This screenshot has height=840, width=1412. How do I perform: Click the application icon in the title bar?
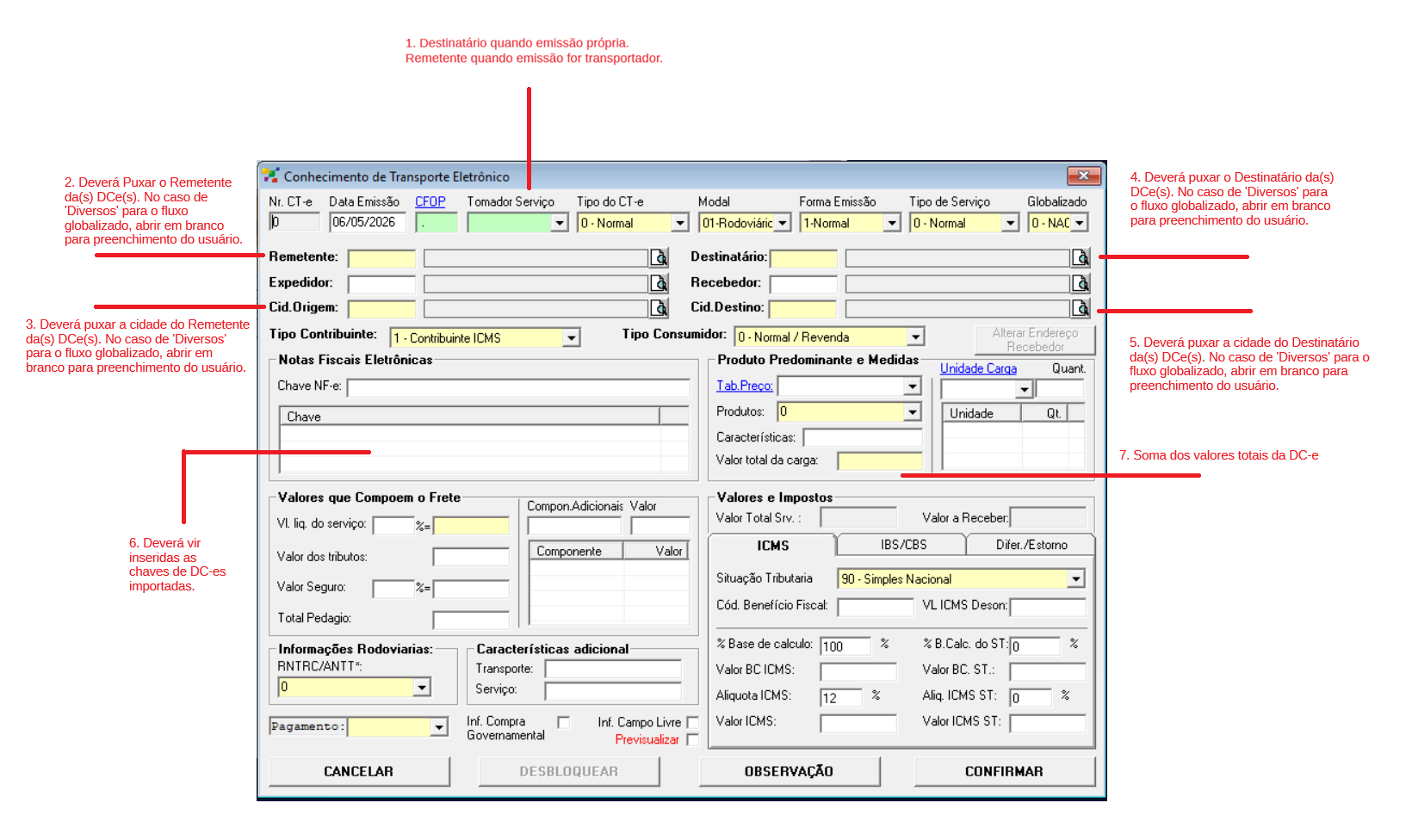coord(270,176)
